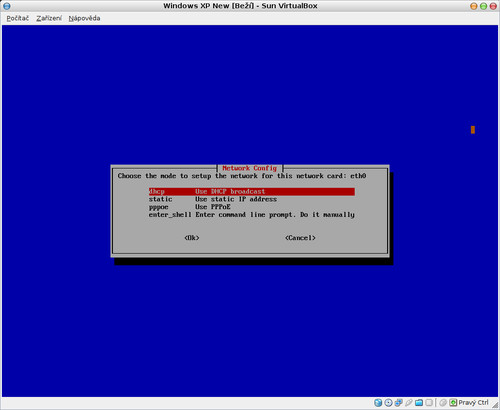Viewport: 500px width, 410px height.
Task: Minimize the VirtualBox window
Action: pos(473,6)
